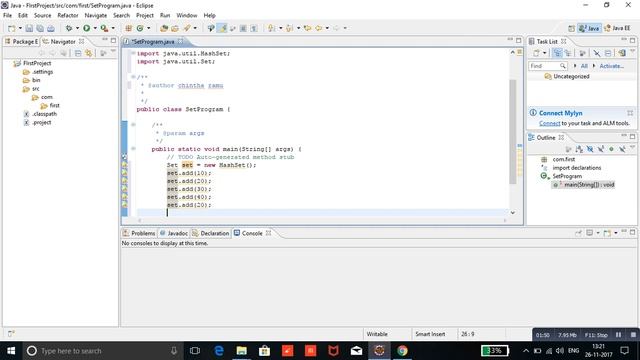
Task: Click the New Java Package icon
Action: point(129,28)
